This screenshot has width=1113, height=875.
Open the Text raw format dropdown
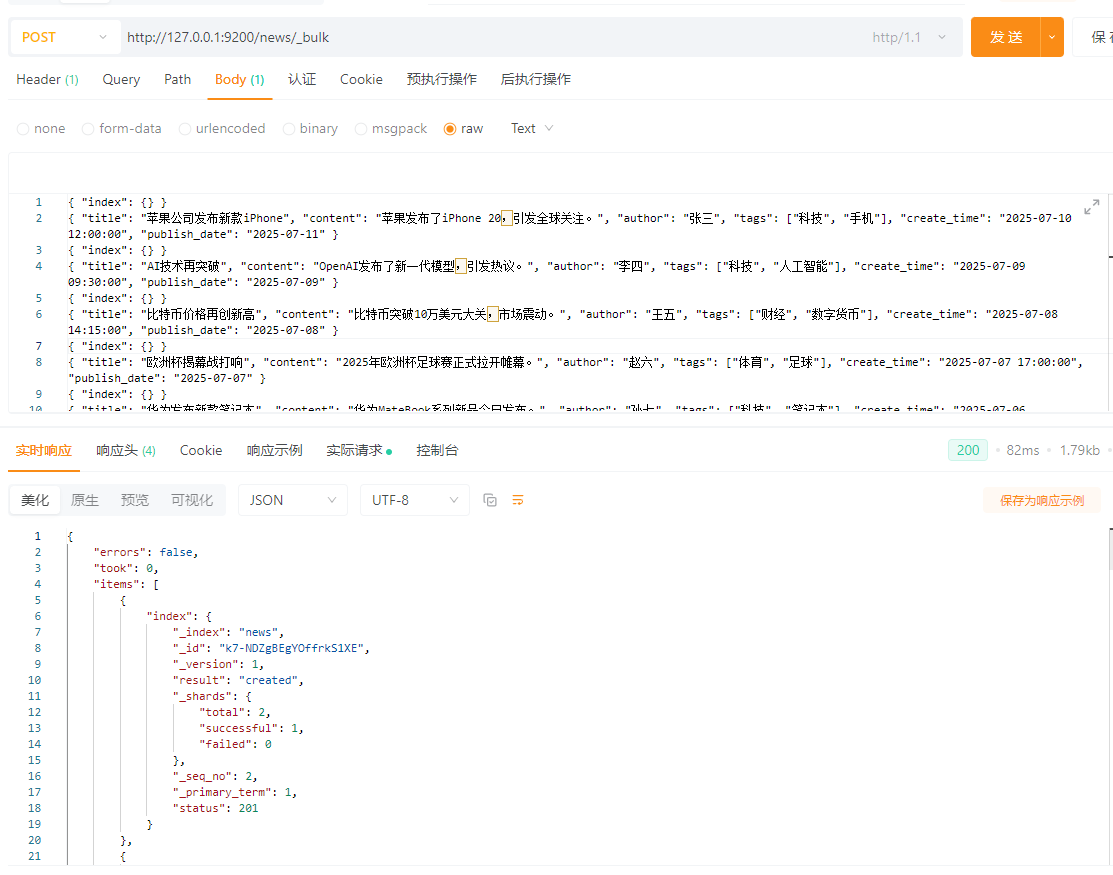[532, 128]
